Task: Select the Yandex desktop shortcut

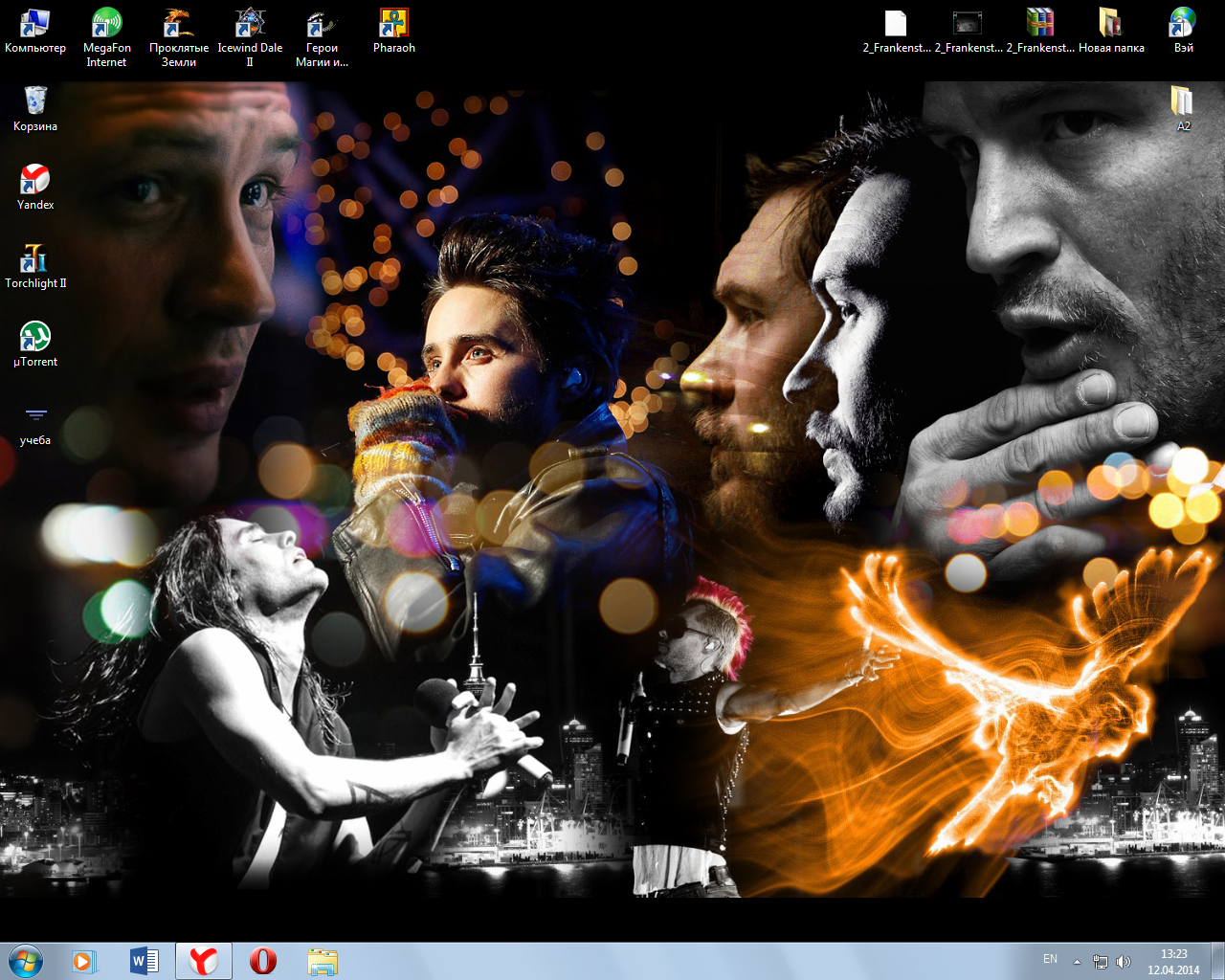Action: coord(35,188)
